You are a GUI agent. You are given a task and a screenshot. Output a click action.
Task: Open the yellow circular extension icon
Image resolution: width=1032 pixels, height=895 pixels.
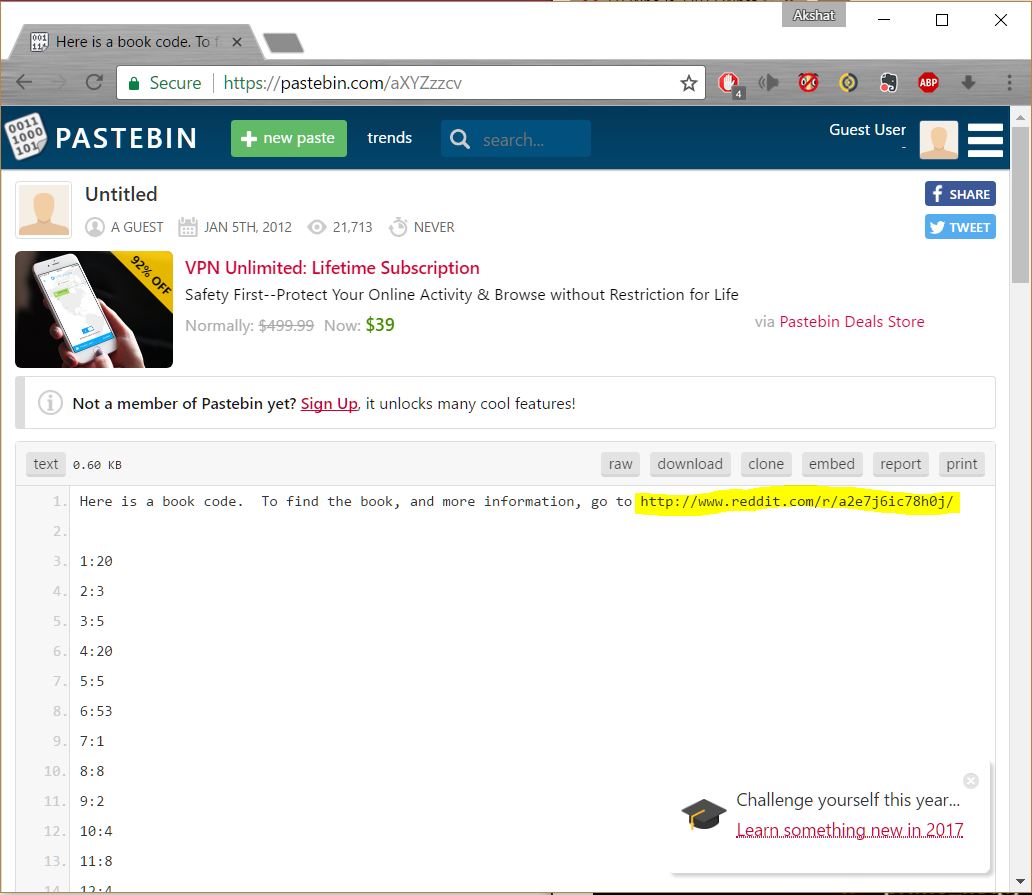click(848, 83)
